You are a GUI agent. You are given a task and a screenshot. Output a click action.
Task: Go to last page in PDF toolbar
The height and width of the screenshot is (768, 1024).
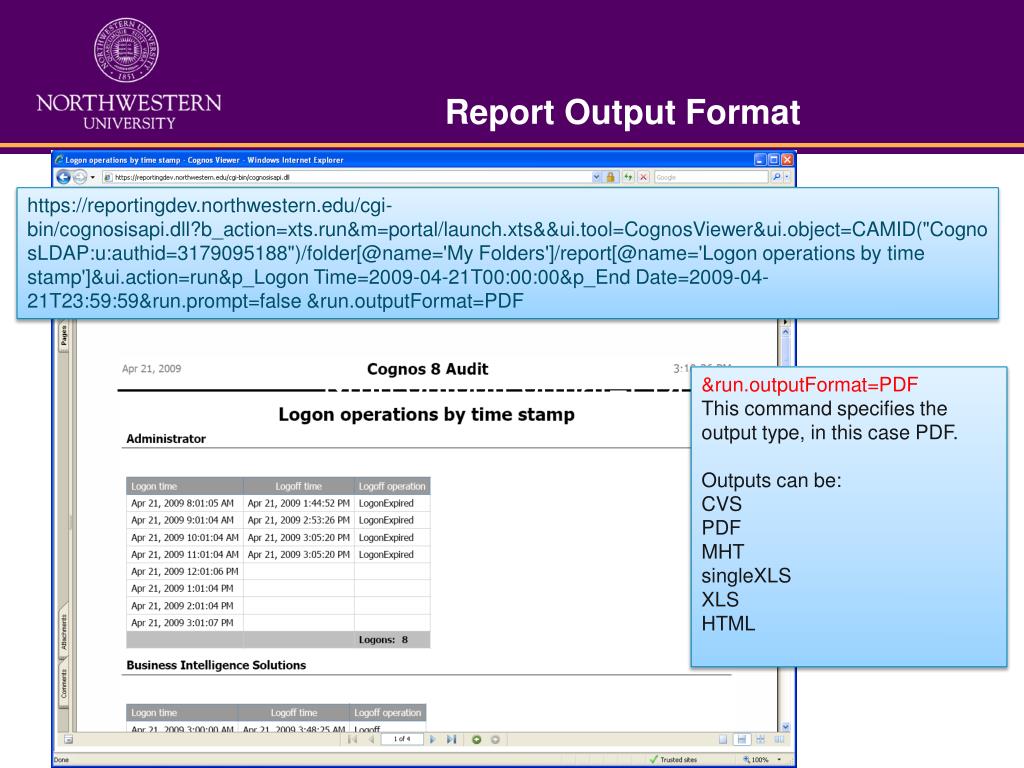451,739
